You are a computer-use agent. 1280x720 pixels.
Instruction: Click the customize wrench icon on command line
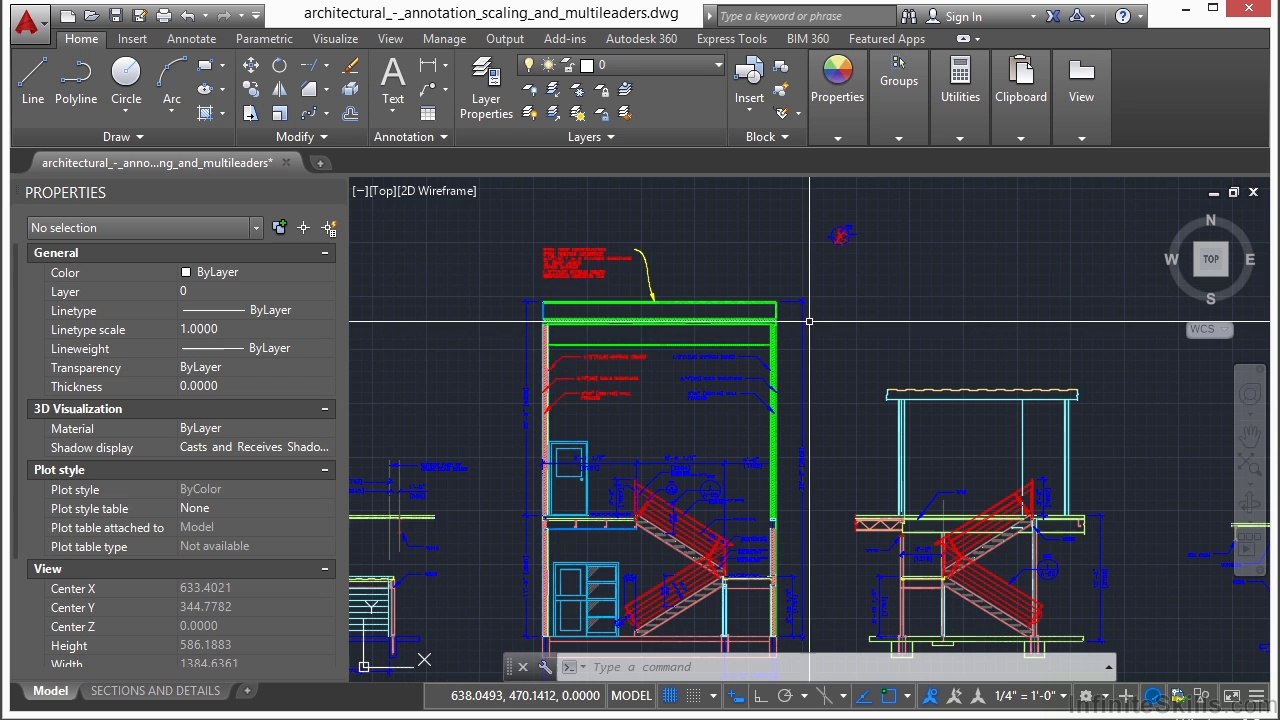545,667
